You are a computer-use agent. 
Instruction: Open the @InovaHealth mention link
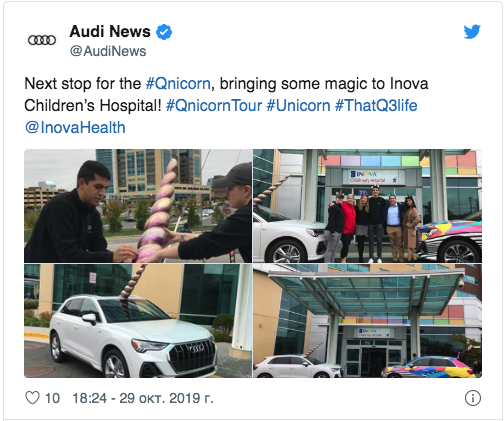point(75,128)
